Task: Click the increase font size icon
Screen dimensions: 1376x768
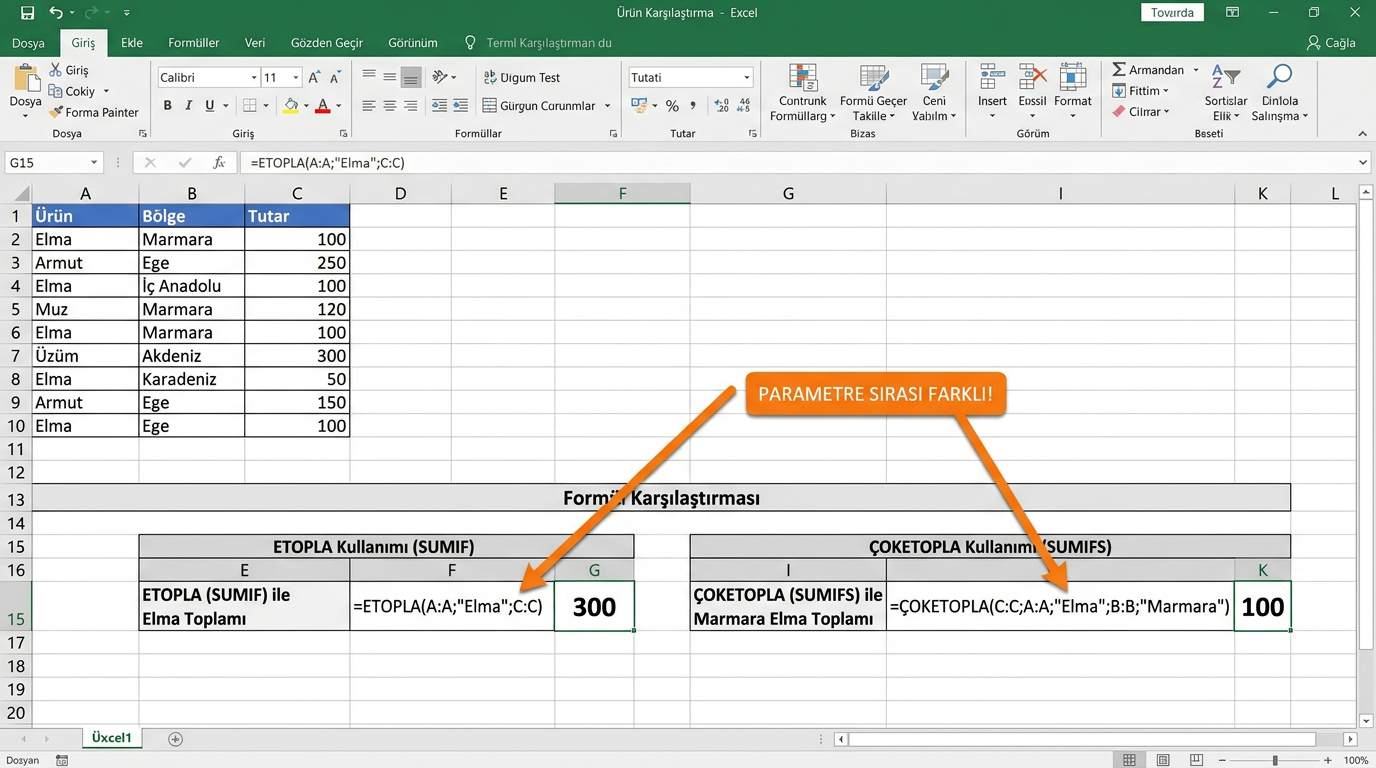Action: click(314, 78)
